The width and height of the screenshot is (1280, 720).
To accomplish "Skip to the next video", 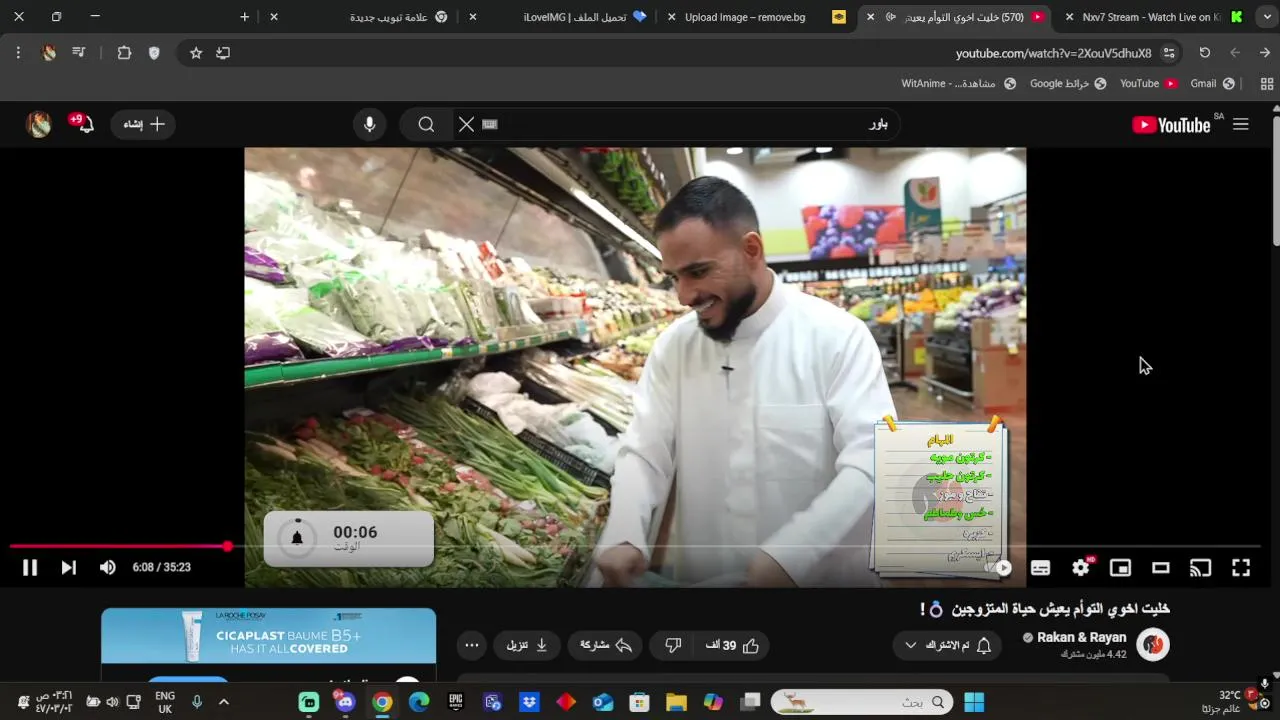I will coord(68,568).
